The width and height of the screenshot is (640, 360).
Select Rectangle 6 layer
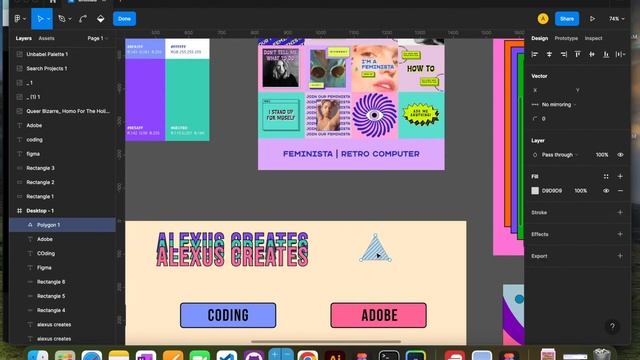[62, 282]
